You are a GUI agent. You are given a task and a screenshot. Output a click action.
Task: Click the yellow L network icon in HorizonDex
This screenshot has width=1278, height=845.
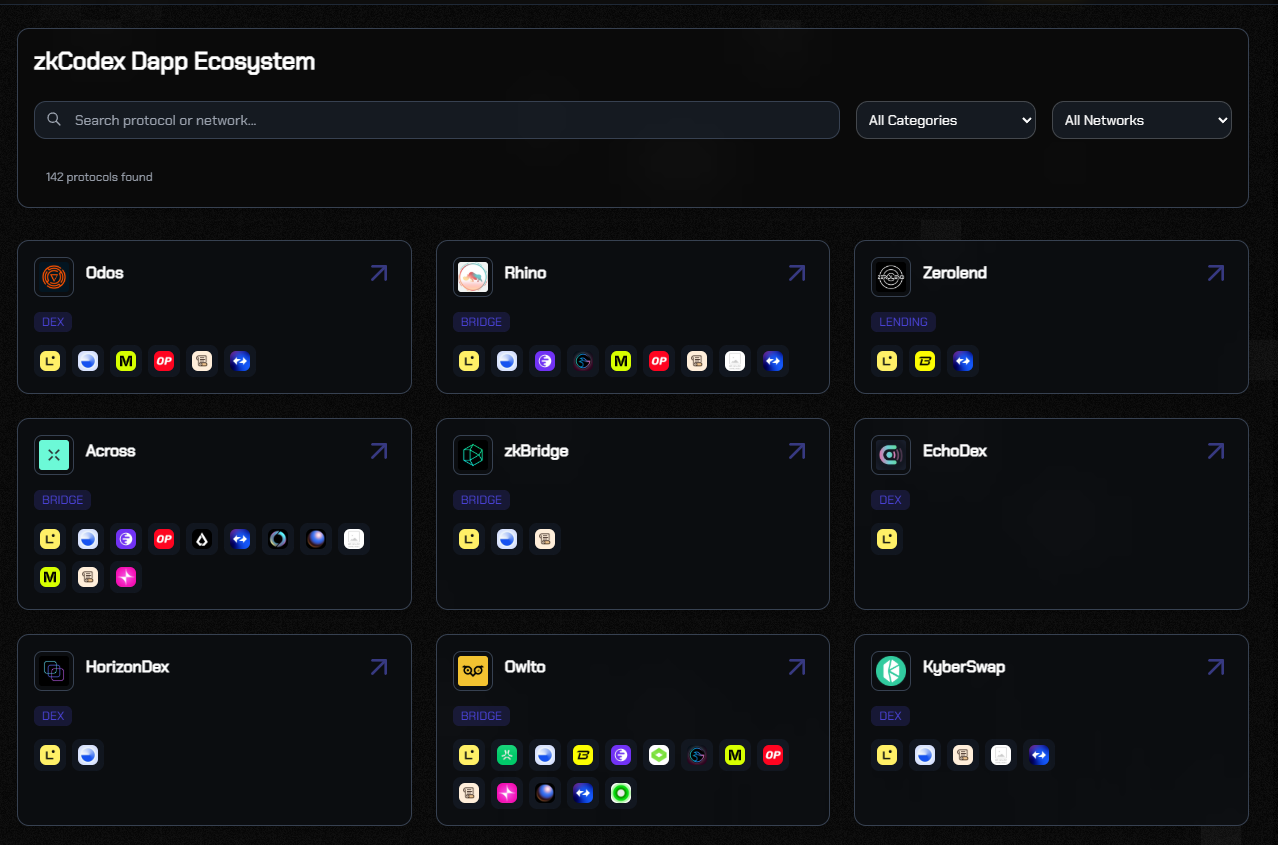(x=50, y=755)
